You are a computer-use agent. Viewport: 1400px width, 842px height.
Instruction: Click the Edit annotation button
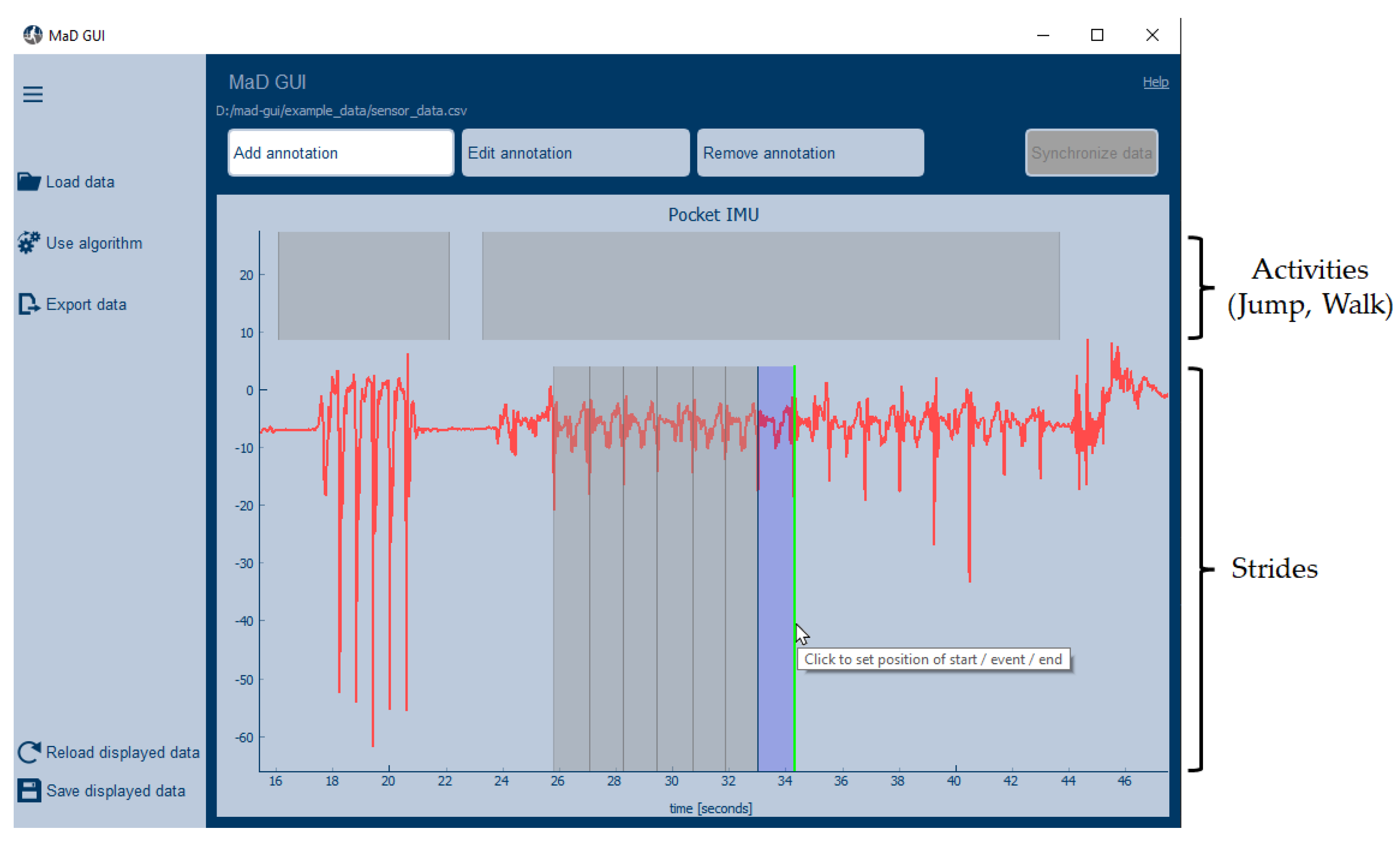[575, 152]
